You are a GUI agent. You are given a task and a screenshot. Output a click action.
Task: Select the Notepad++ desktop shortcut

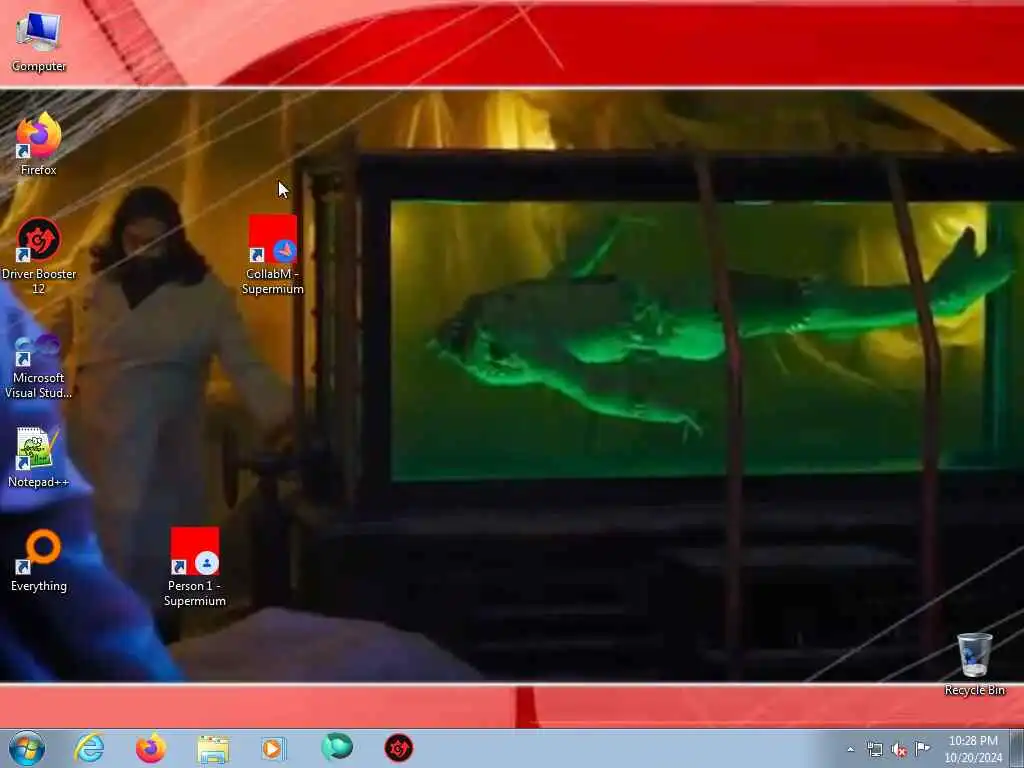point(38,457)
